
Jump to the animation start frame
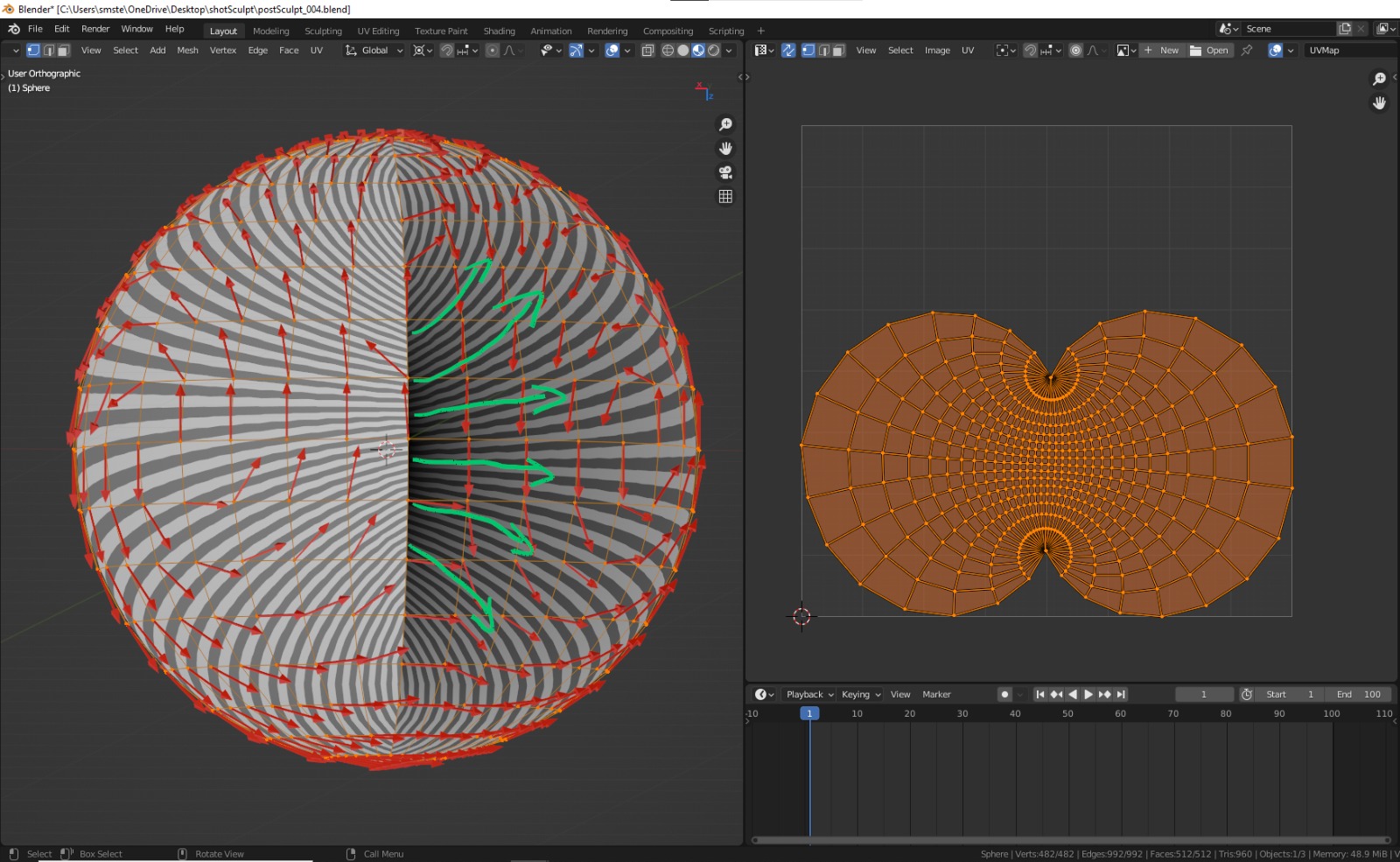1039,694
